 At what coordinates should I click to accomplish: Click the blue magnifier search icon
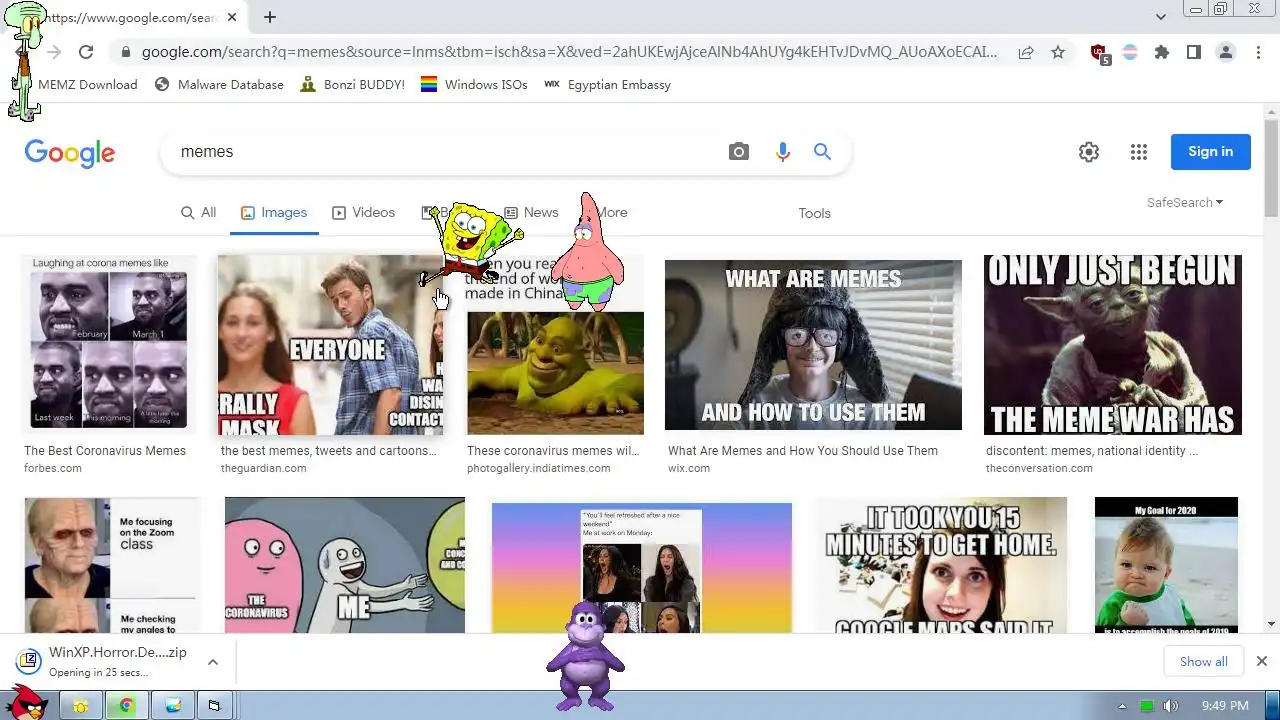[x=822, y=152]
